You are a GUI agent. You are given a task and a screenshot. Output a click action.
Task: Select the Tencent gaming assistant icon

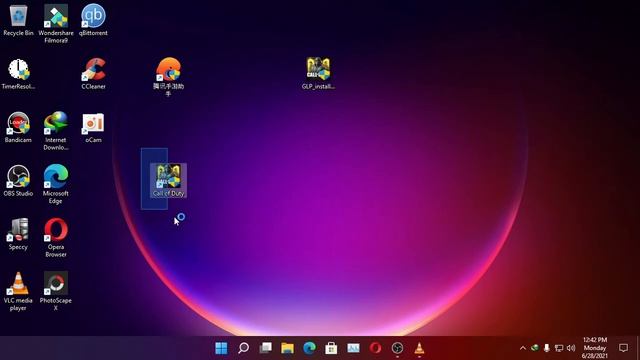tap(168, 77)
